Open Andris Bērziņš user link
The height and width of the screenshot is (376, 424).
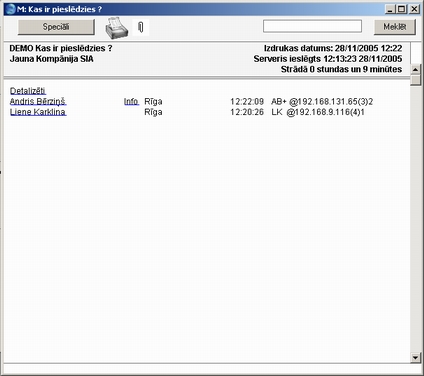pyautogui.click(x=38, y=101)
